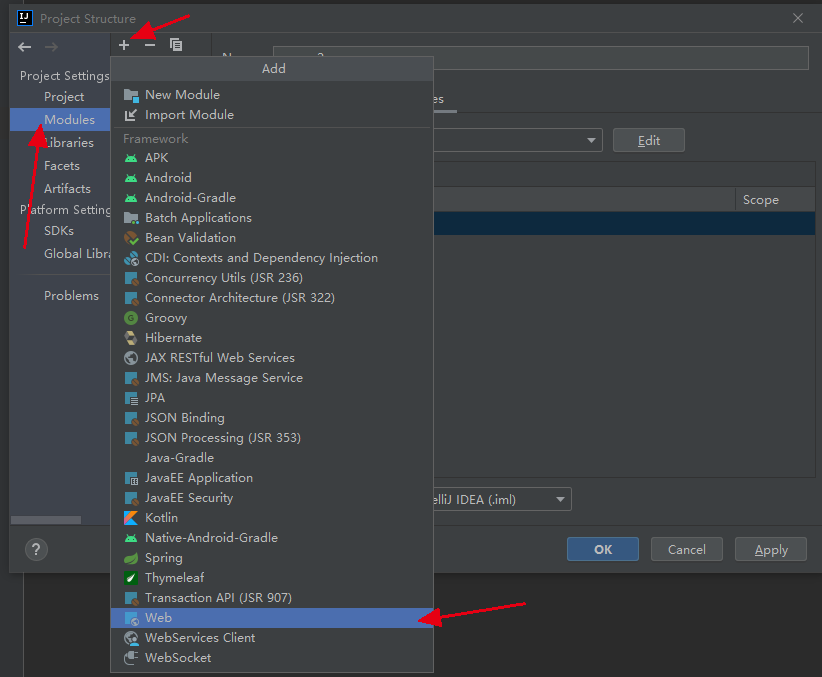Close the Project Structure dialog
The height and width of the screenshot is (677, 822).
(798, 18)
